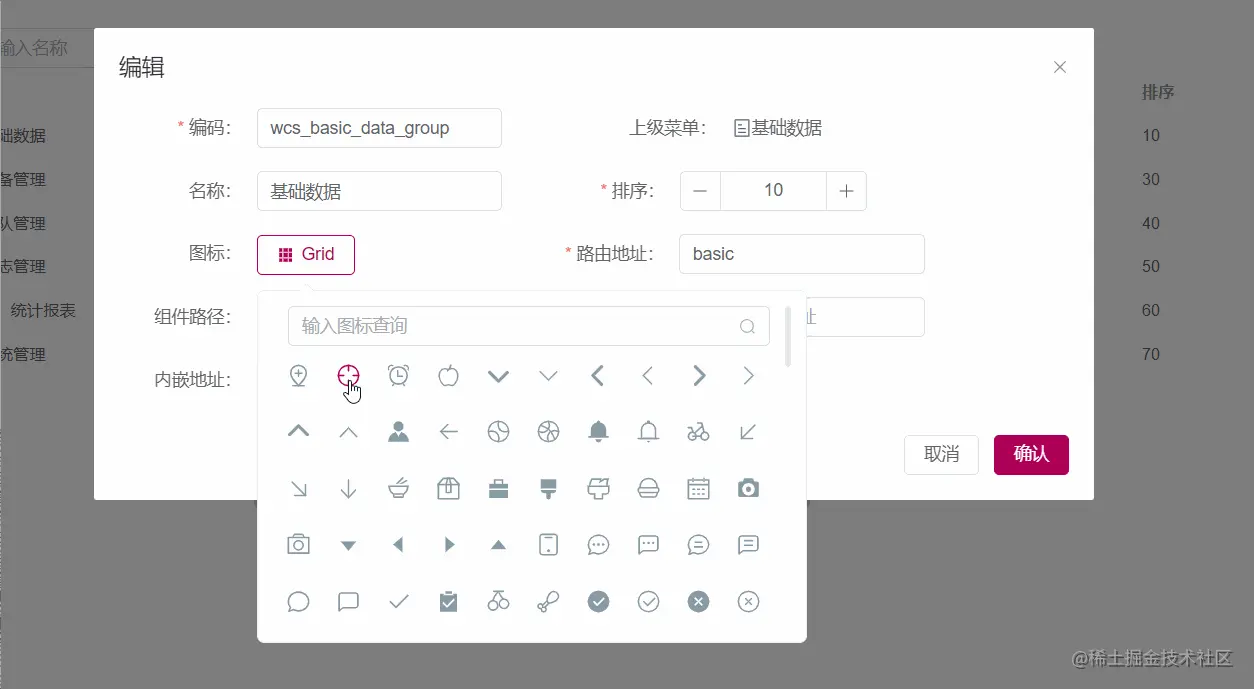
Task: Select the paint brush icon
Action: (x=548, y=488)
